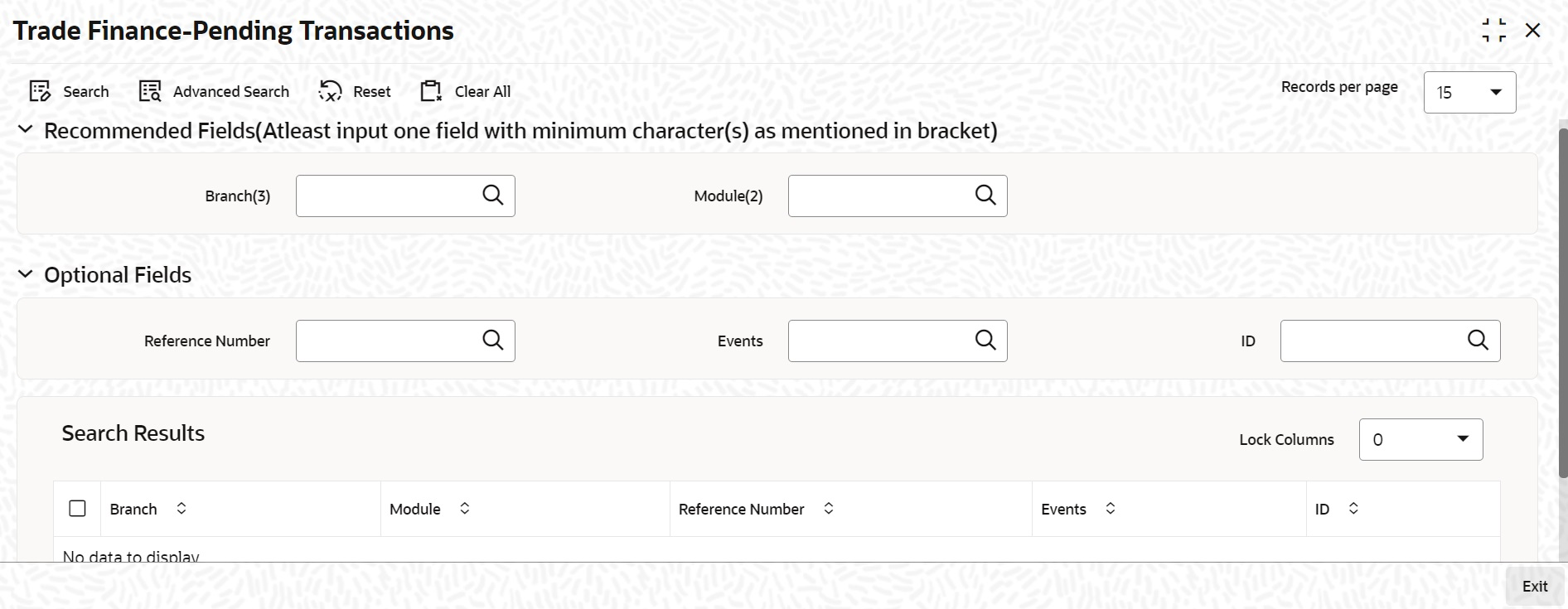1568x609 pixels.
Task: Click the Search toolbar icon
Action: [40, 91]
